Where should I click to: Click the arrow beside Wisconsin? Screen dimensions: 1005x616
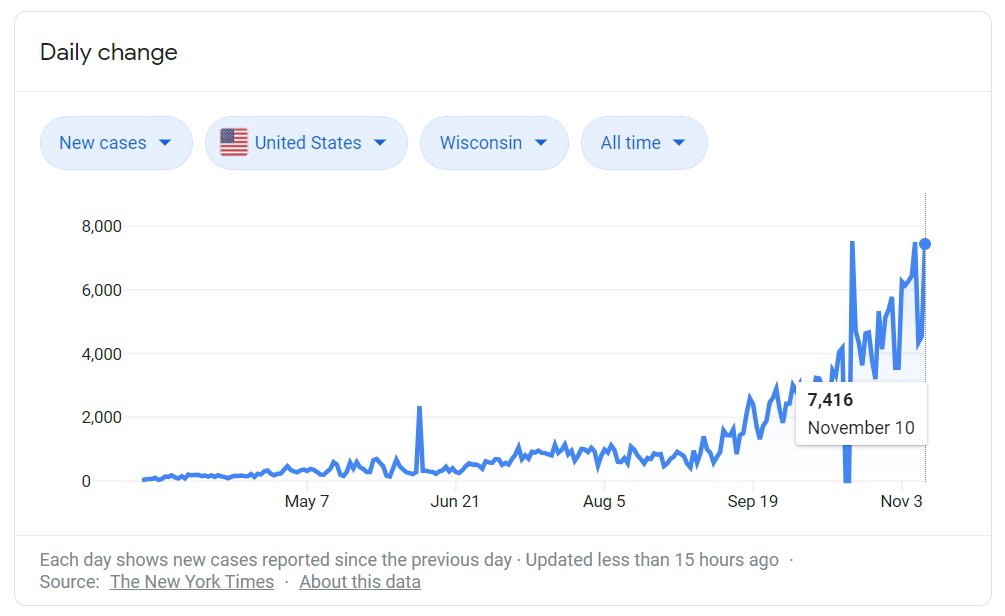tap(541, 143)
